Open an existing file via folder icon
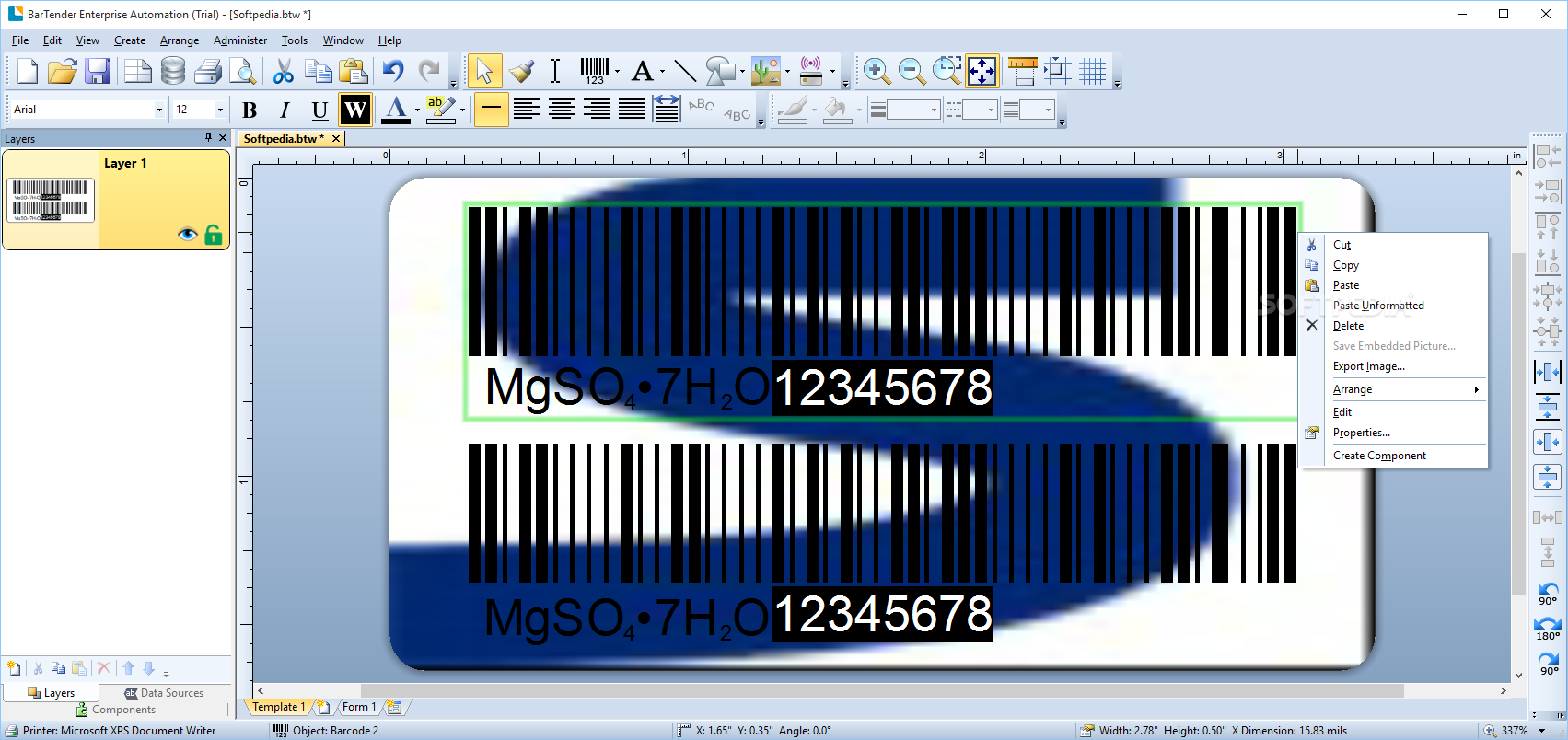Viewport: 1568px width, 740px height. click(63, 71)
